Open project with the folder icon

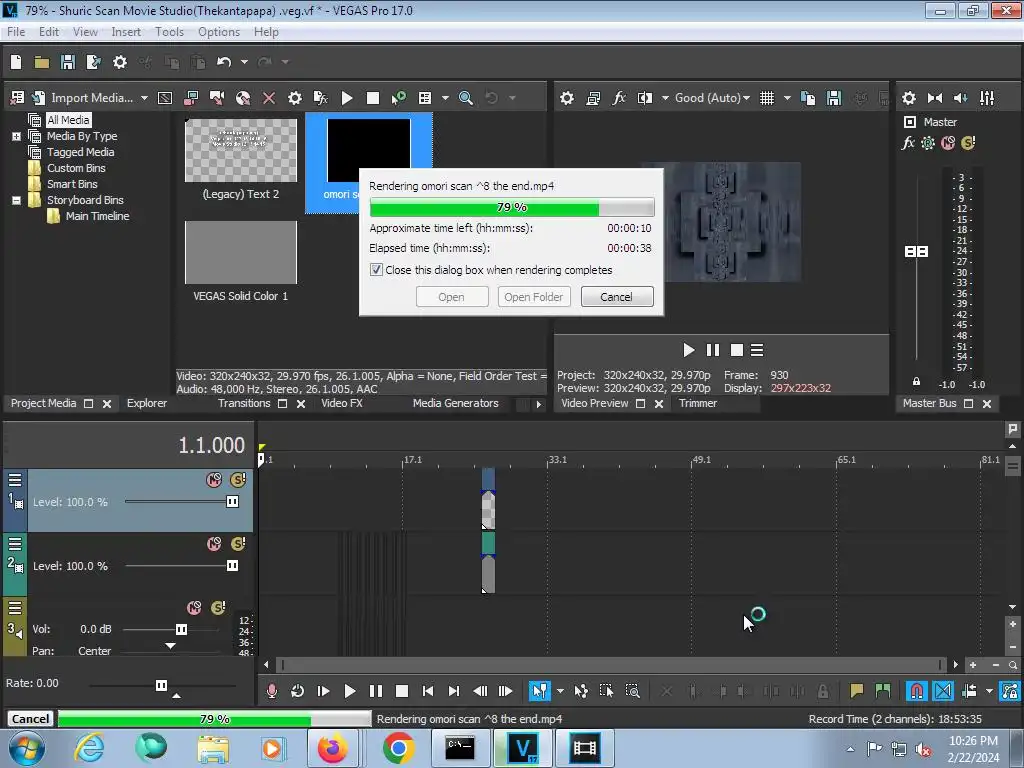click(42, 62)
